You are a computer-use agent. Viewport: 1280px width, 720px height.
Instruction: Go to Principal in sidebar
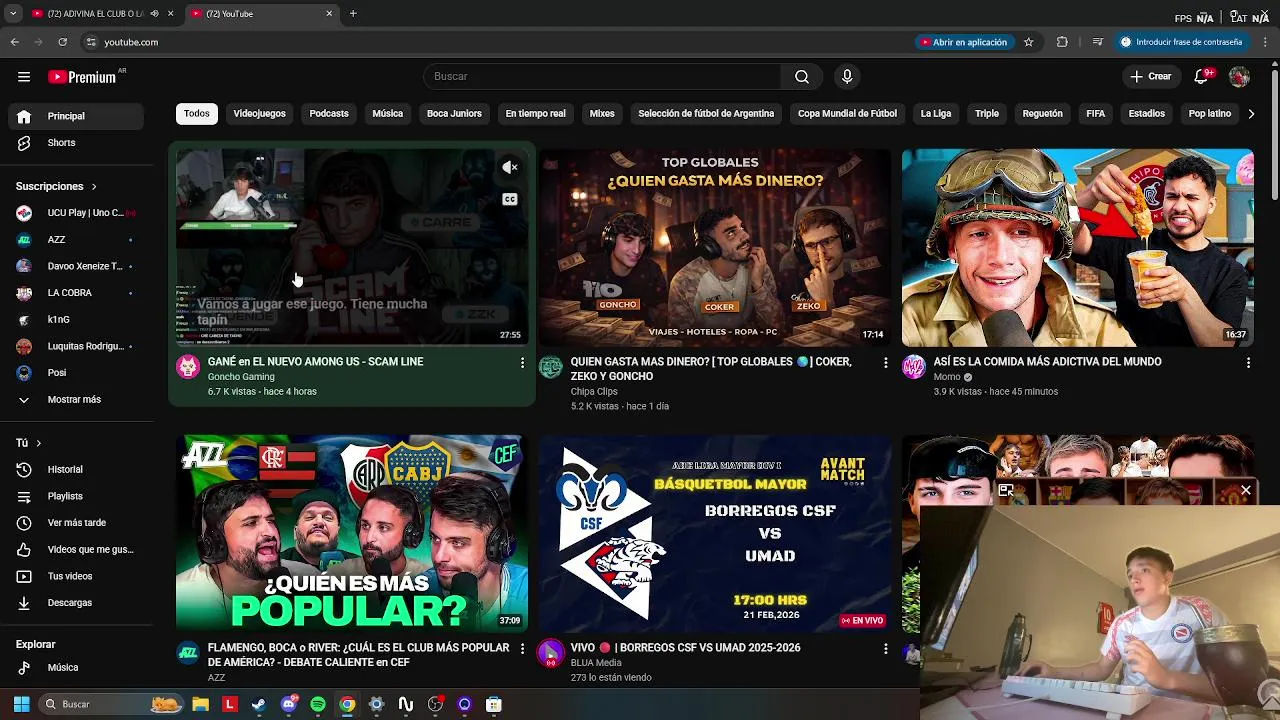[76, 116]
